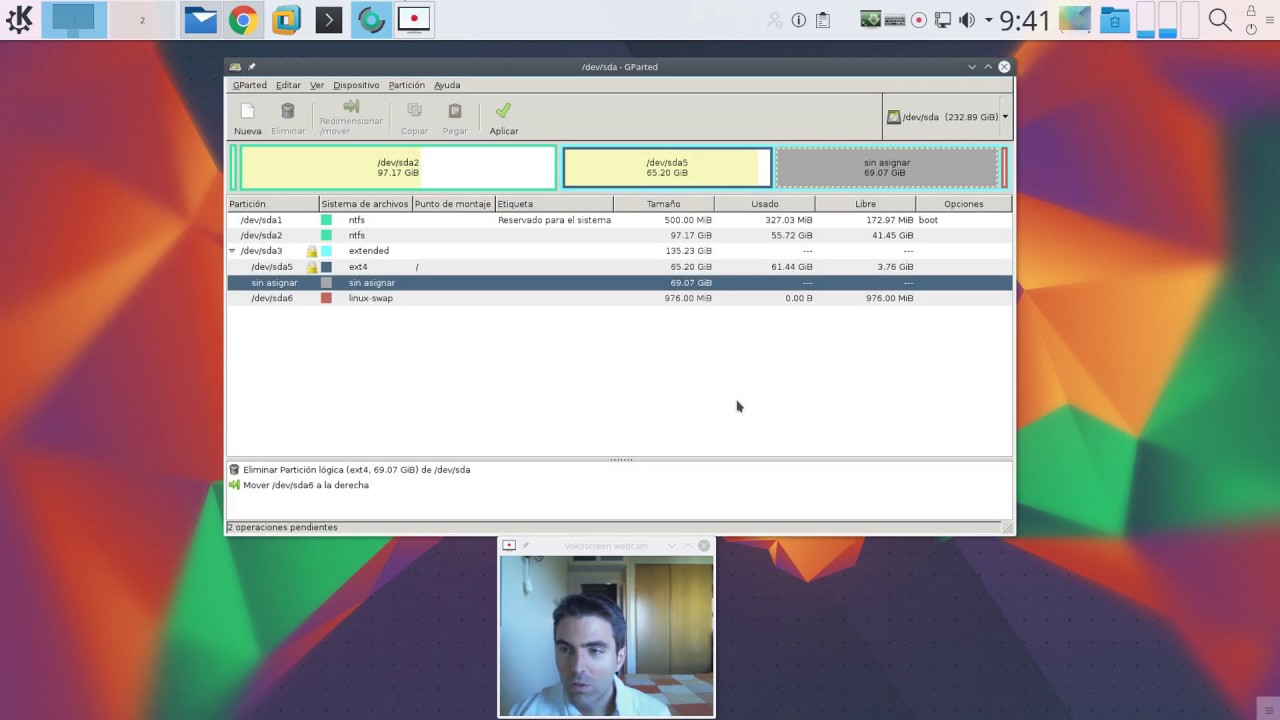Click the lock icon on /dev/sda5 row
This screenshot has height=720, width=1280.
pos(312,267)
